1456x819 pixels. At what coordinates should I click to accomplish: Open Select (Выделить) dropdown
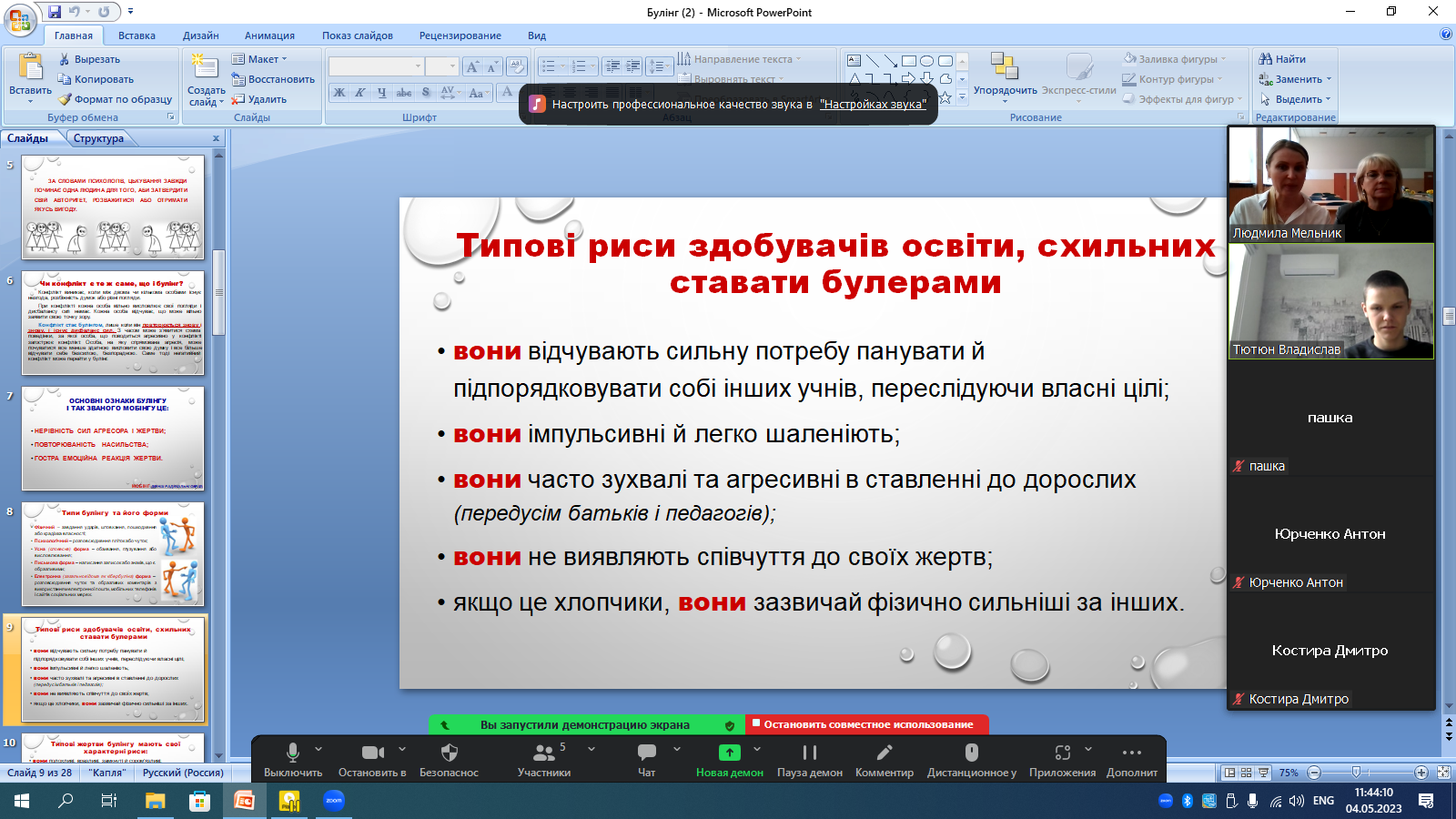point(1296,99)
